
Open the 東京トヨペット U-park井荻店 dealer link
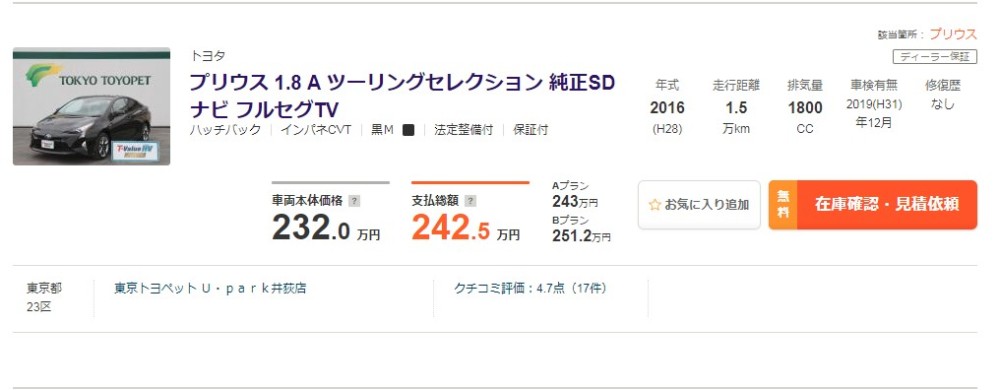(210, 288)
